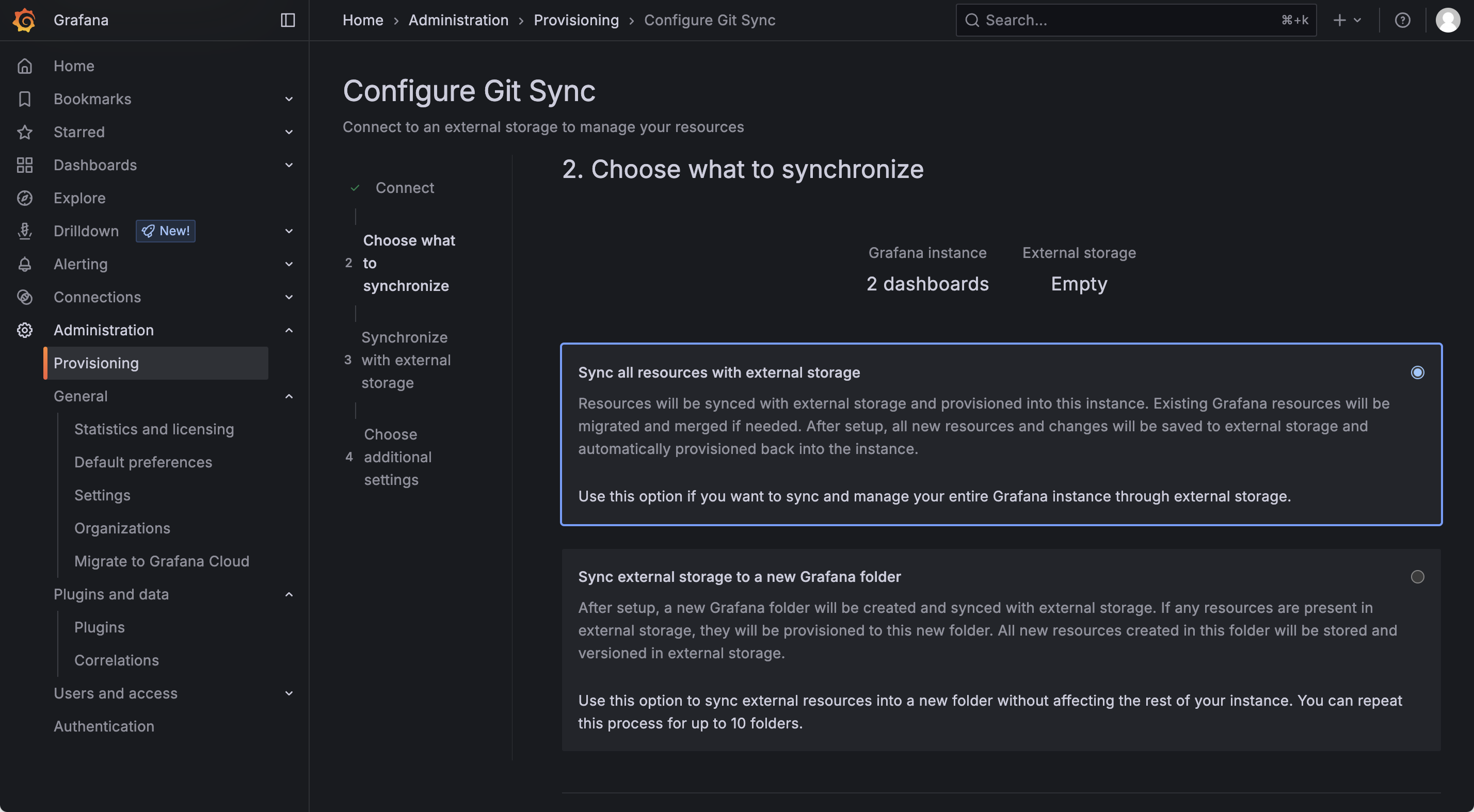Click the search magnifier icon

click(972, 20)
